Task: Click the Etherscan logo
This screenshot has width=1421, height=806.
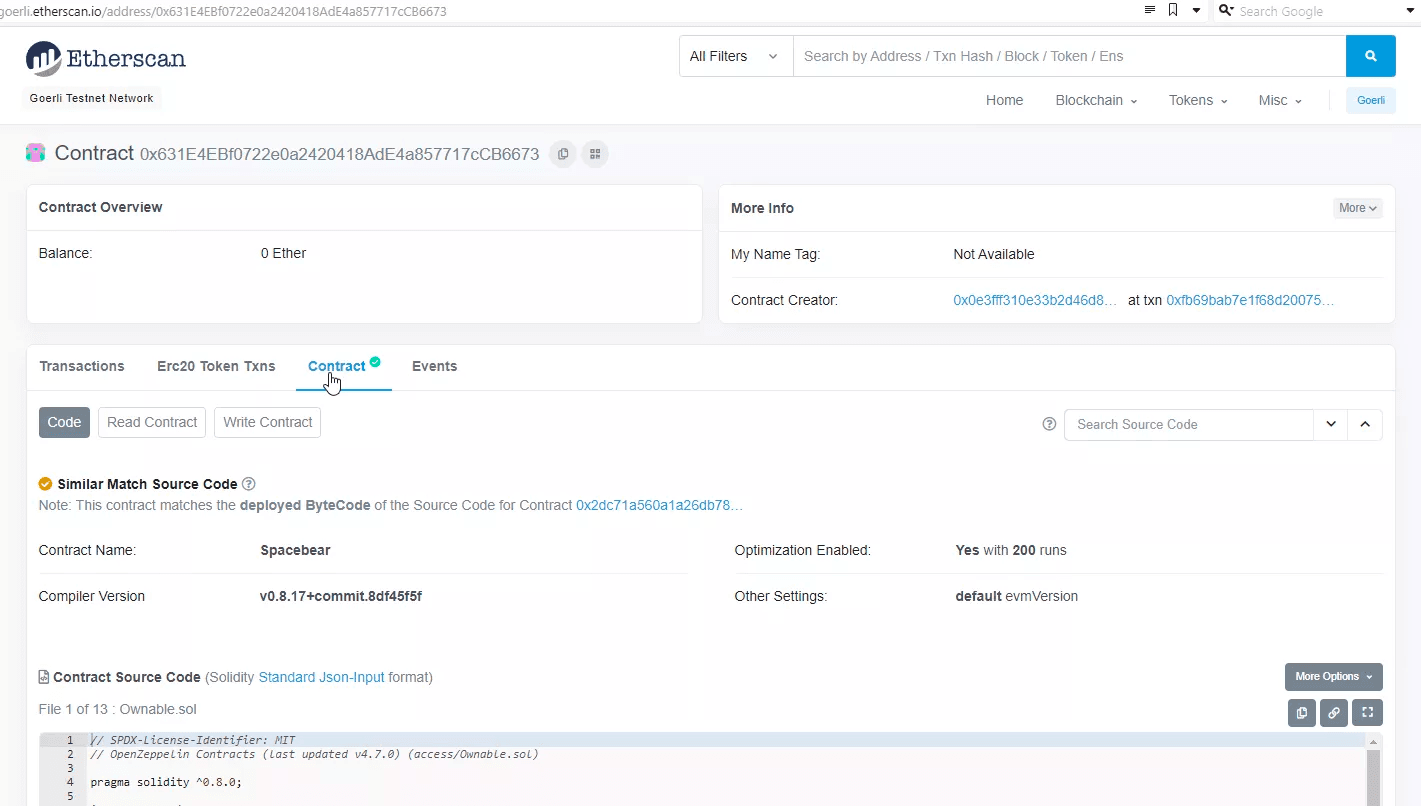Action: click(x=106, y=58)
